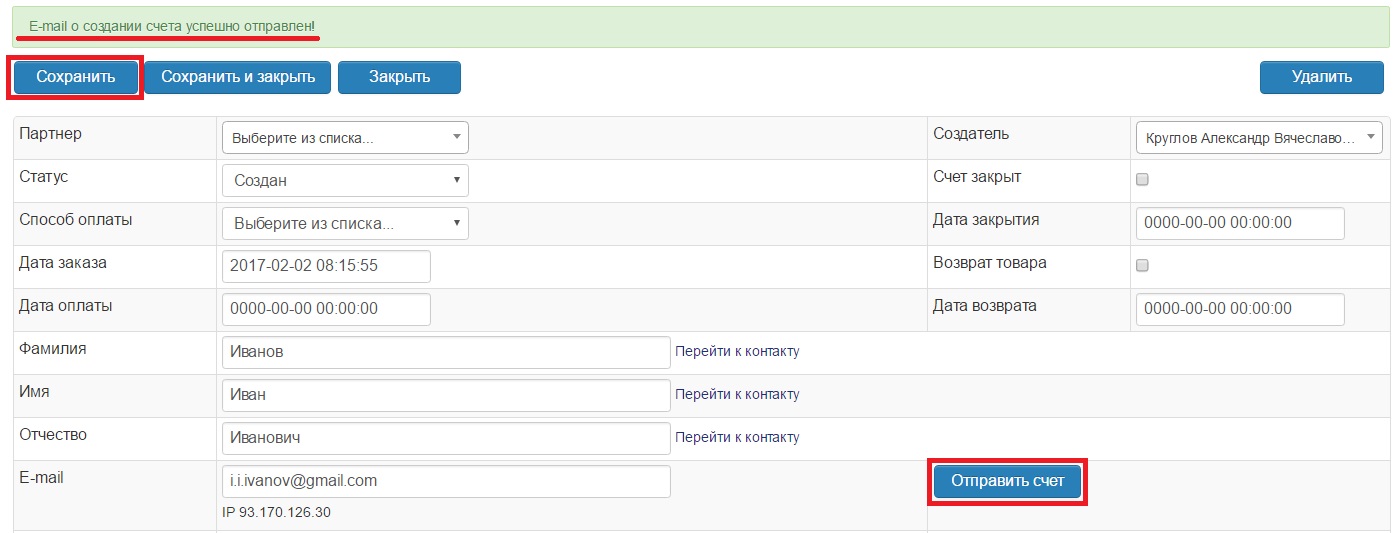Open the Партнер dropdown list

(x=345, y=138)
